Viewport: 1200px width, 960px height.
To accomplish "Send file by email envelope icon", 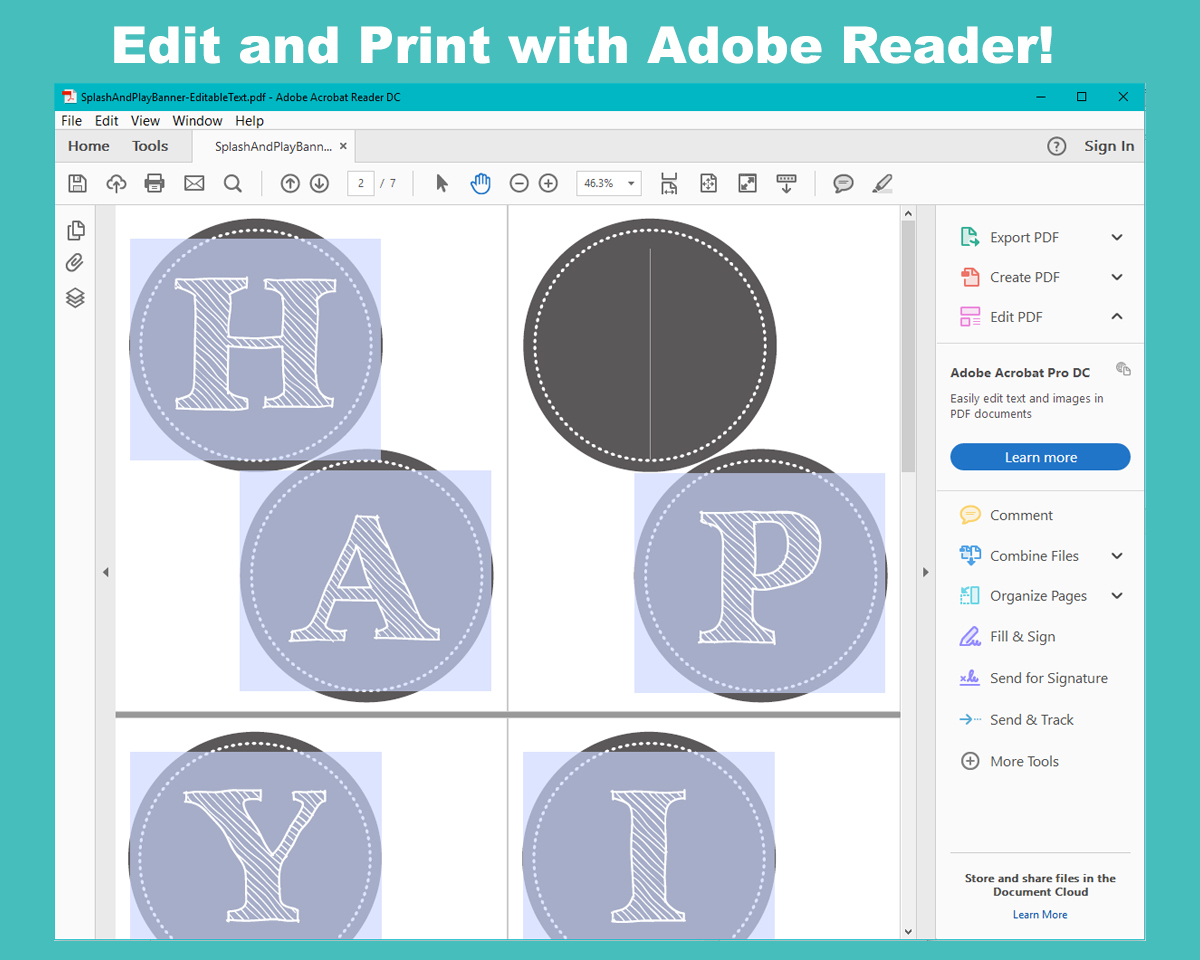I will click(194, 183).
